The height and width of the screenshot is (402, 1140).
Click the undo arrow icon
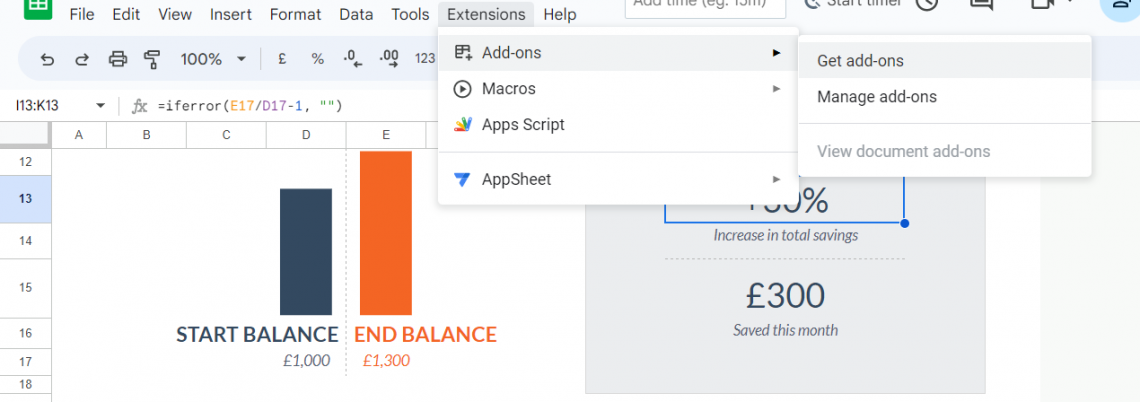click(x=47, y=59)
